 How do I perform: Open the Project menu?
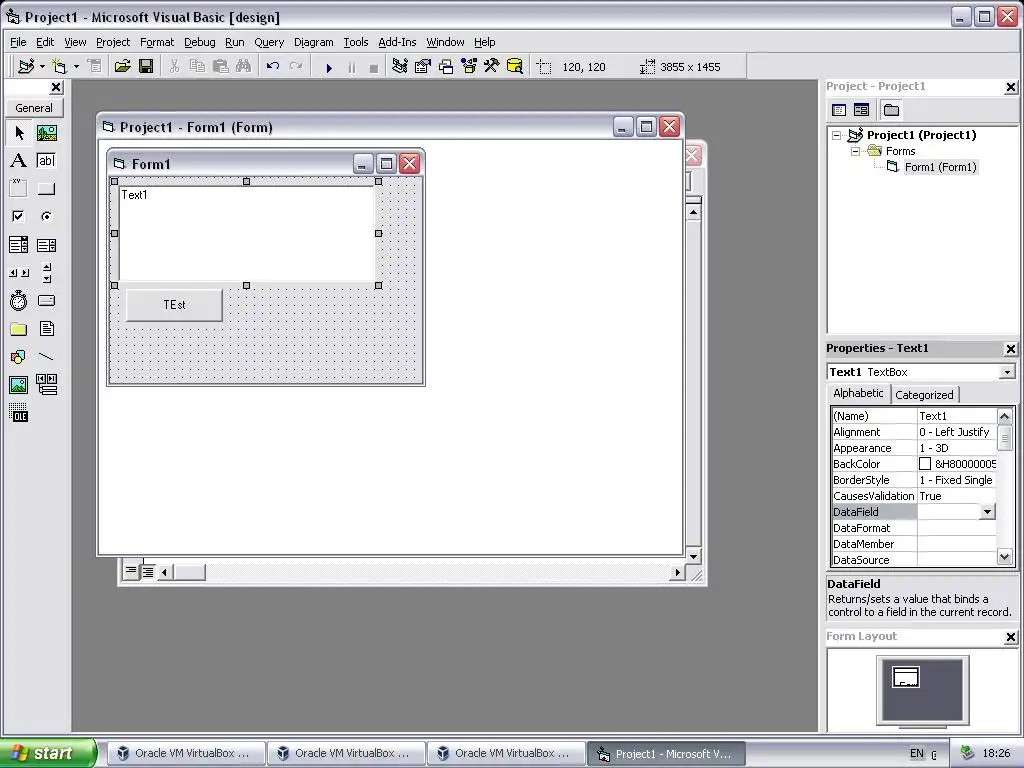pyautogui.click(x=113, y=42)
